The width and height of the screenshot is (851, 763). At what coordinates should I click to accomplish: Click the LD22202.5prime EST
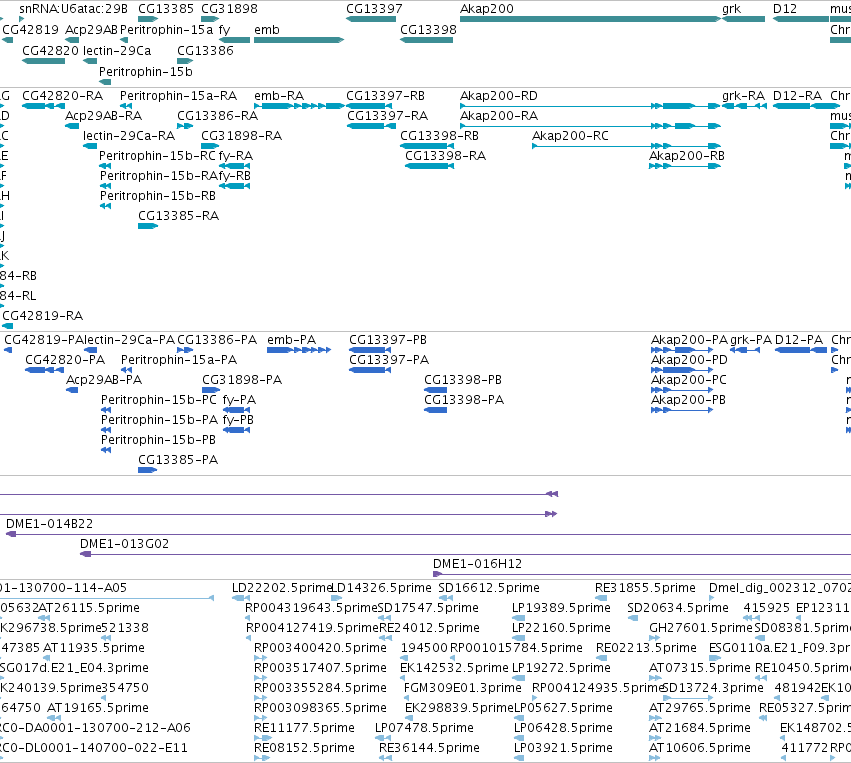point(240,598)
